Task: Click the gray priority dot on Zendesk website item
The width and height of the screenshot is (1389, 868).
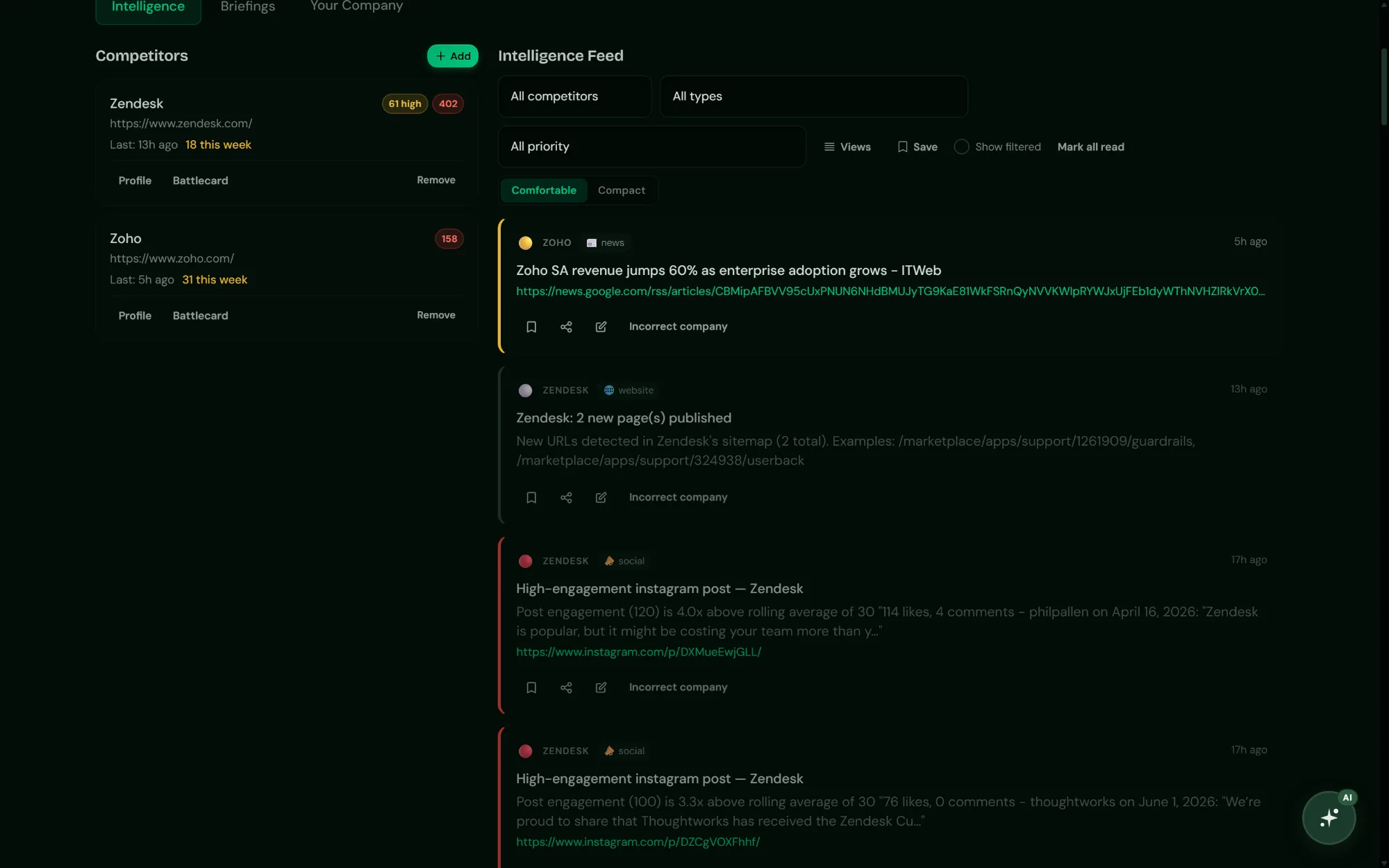Action: tap(525, 390)
